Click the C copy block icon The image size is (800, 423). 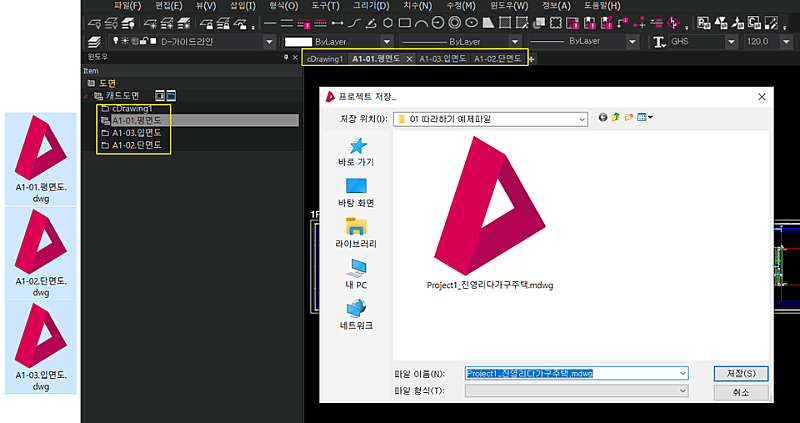point(754,23)
